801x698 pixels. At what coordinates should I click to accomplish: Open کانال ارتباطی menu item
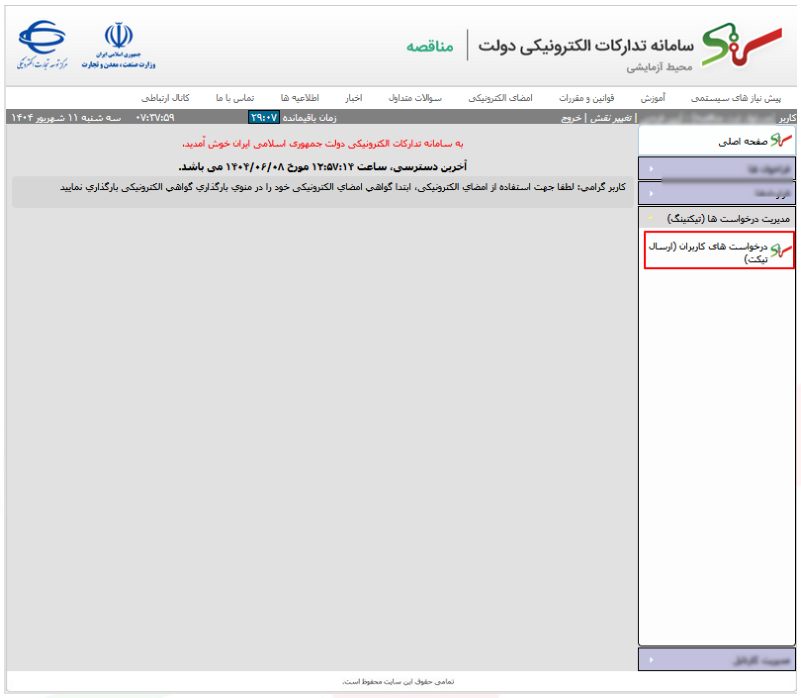click(x=165, y=98)
